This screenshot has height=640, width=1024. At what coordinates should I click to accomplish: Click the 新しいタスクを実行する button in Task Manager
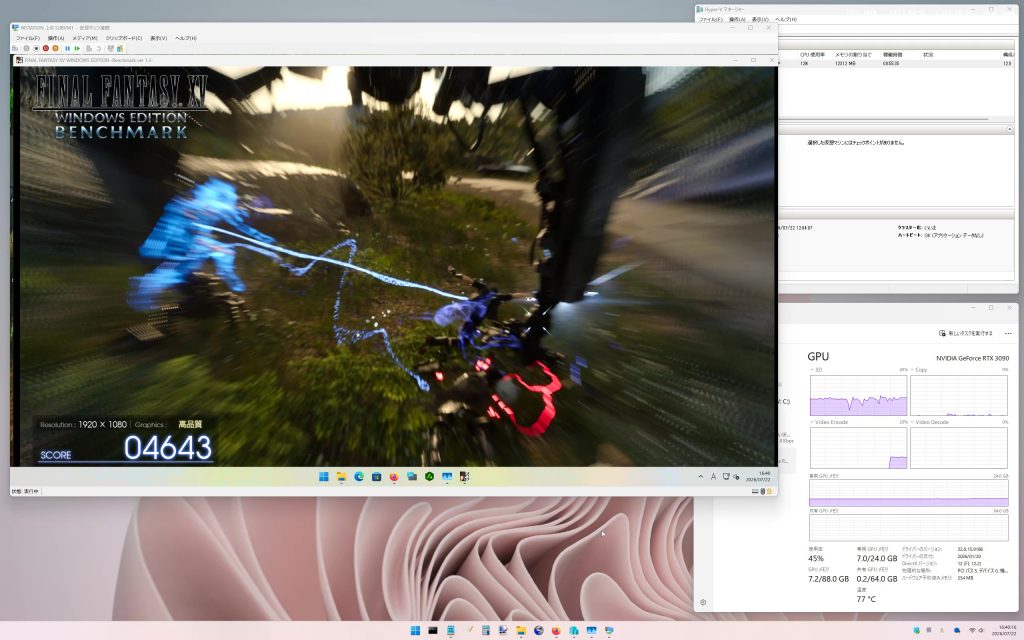pos(965,333)
